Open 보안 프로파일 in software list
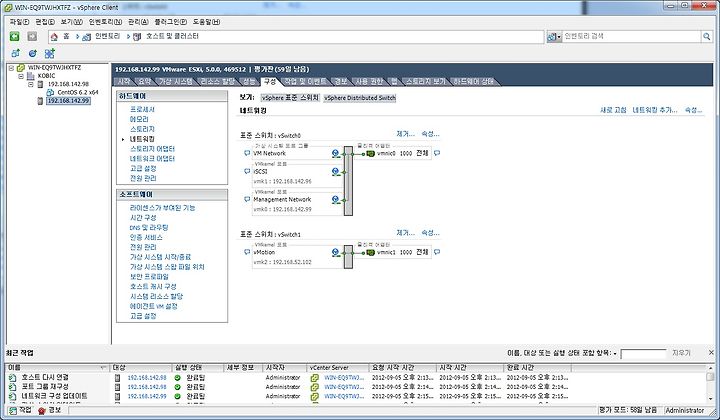720x420 pixels. [149, 276]
